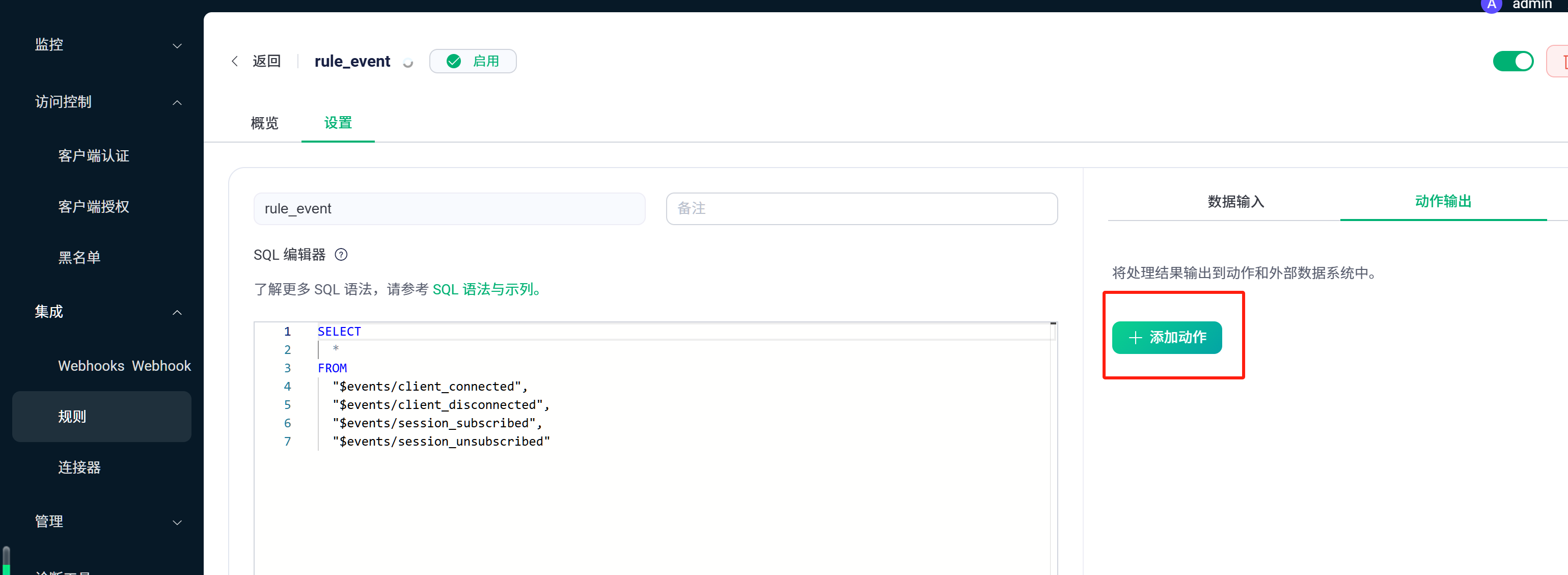Expand the 监控 menu section

pyautogui.click(x=109, y=45)
